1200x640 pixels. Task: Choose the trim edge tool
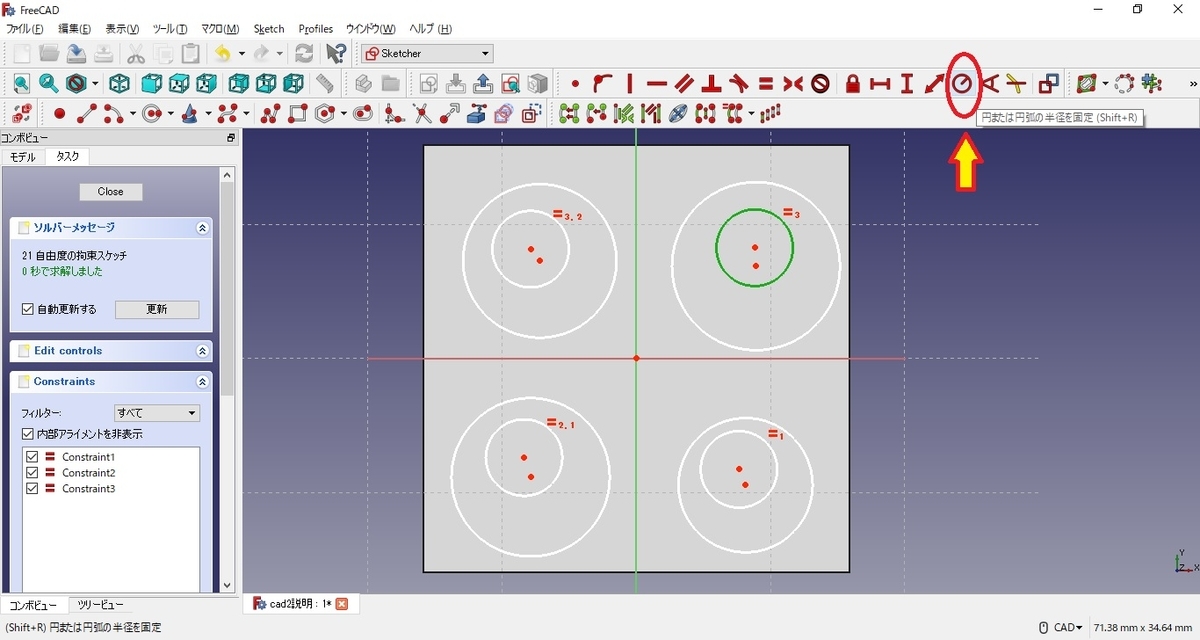coord(422,114)
